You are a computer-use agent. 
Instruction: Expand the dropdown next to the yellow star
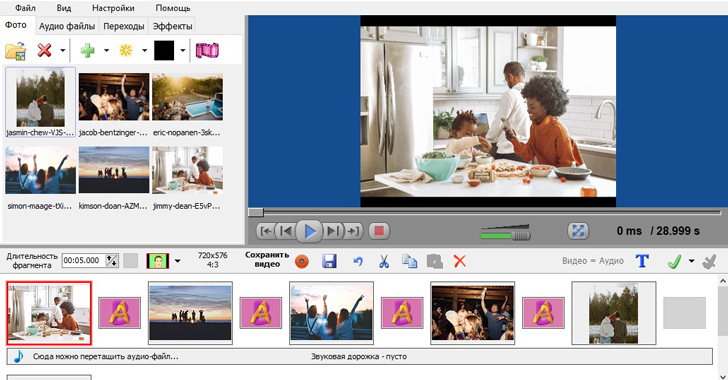pyautogui.click(x=144, y=50)
